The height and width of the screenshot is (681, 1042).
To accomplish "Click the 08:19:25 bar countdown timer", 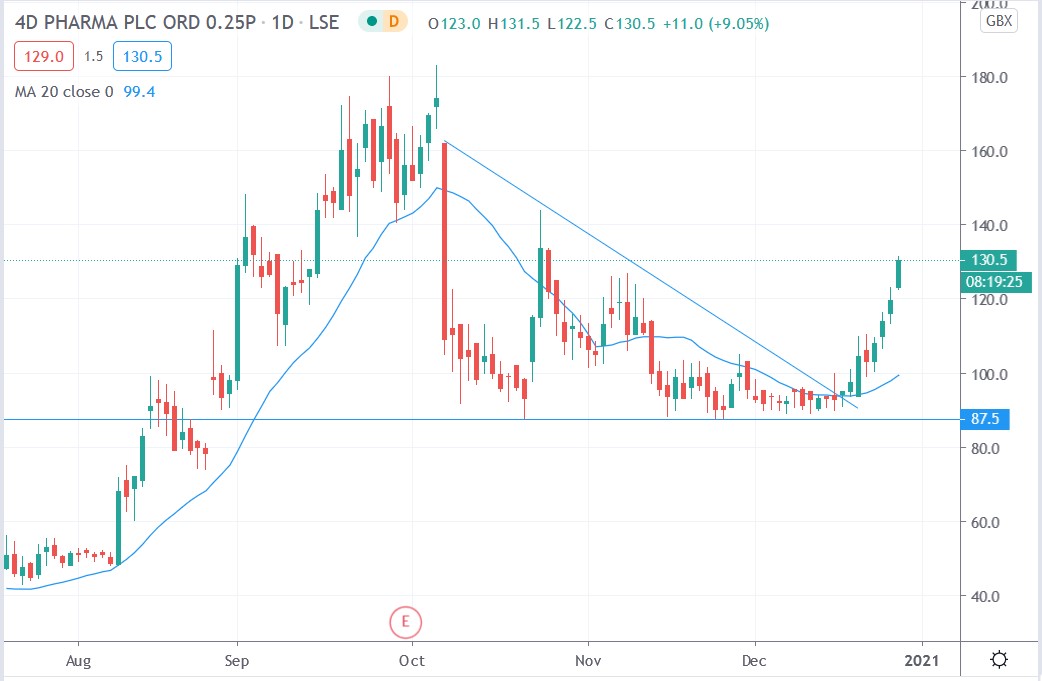I will (x=993, y=282).
